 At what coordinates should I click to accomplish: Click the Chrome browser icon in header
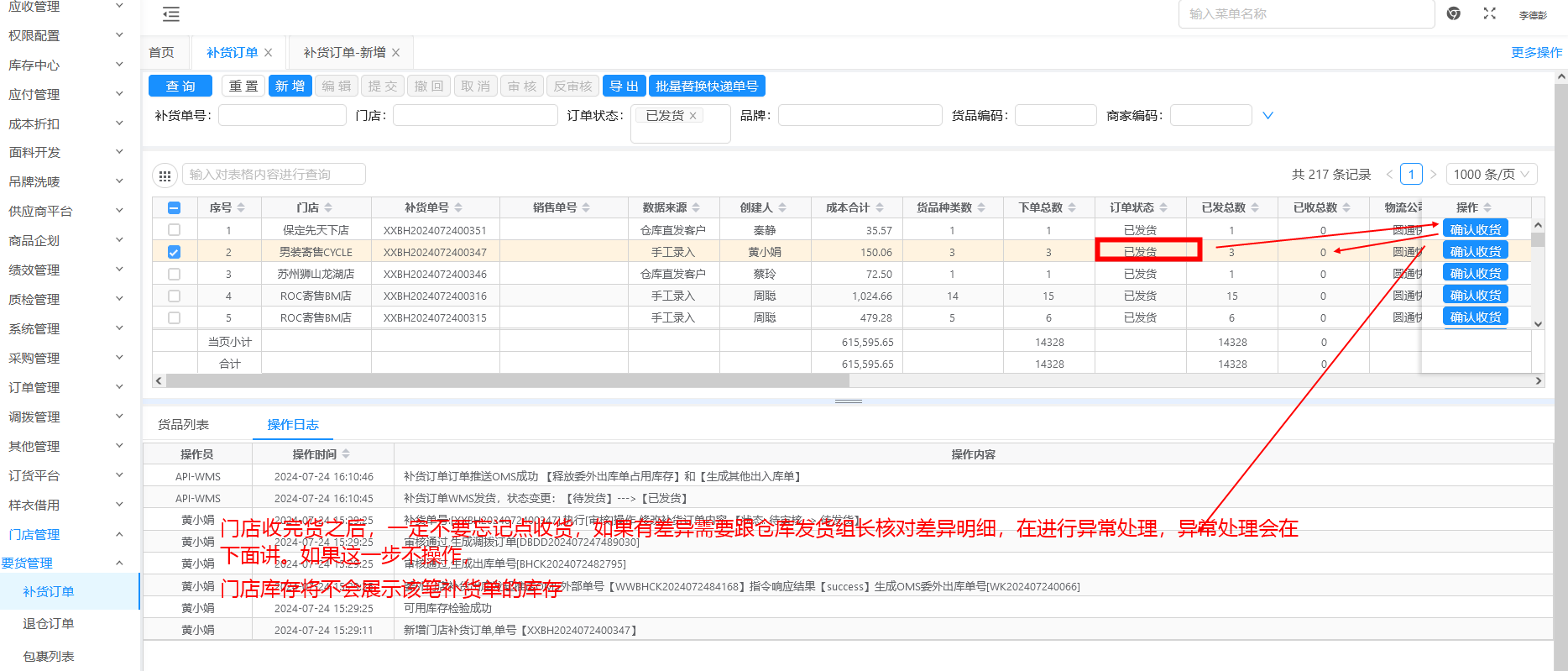click(1454, 13)
